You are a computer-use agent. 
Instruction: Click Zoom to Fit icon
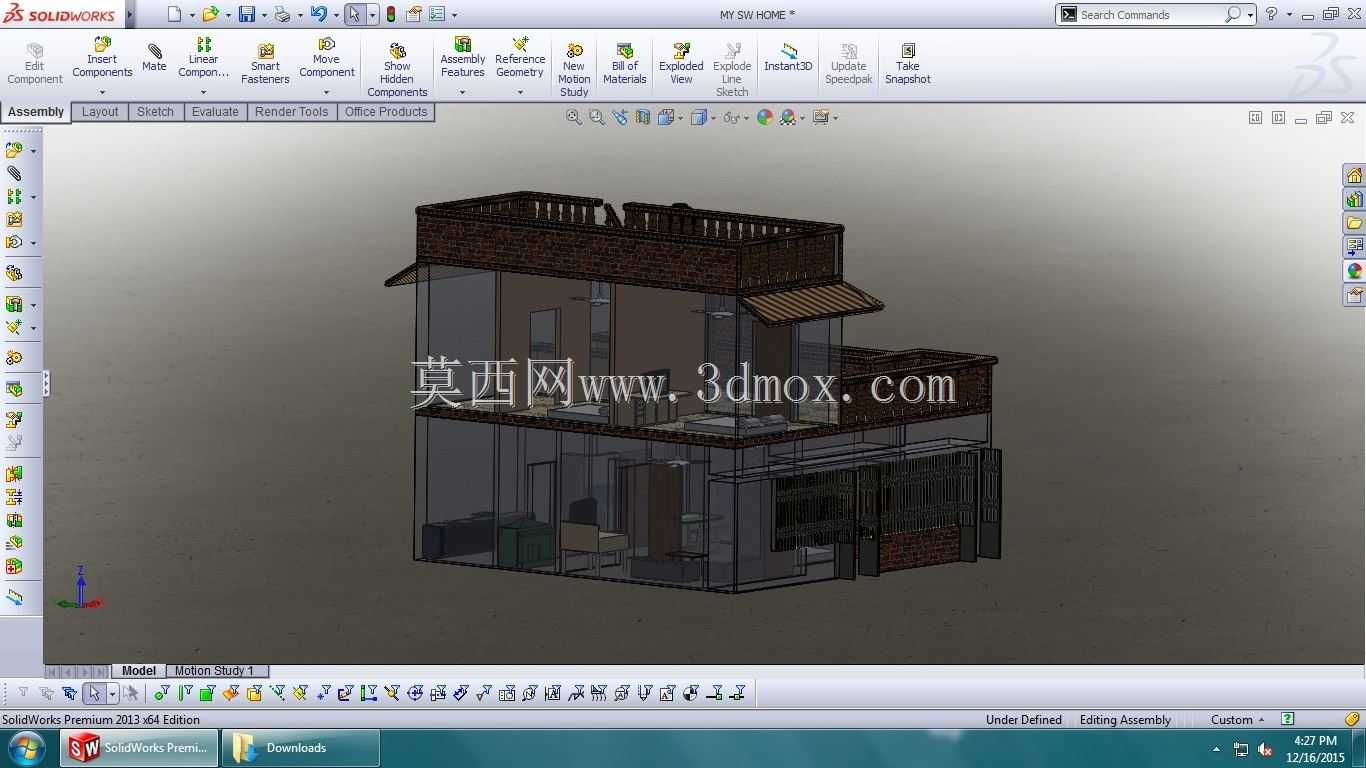point(574,117)
